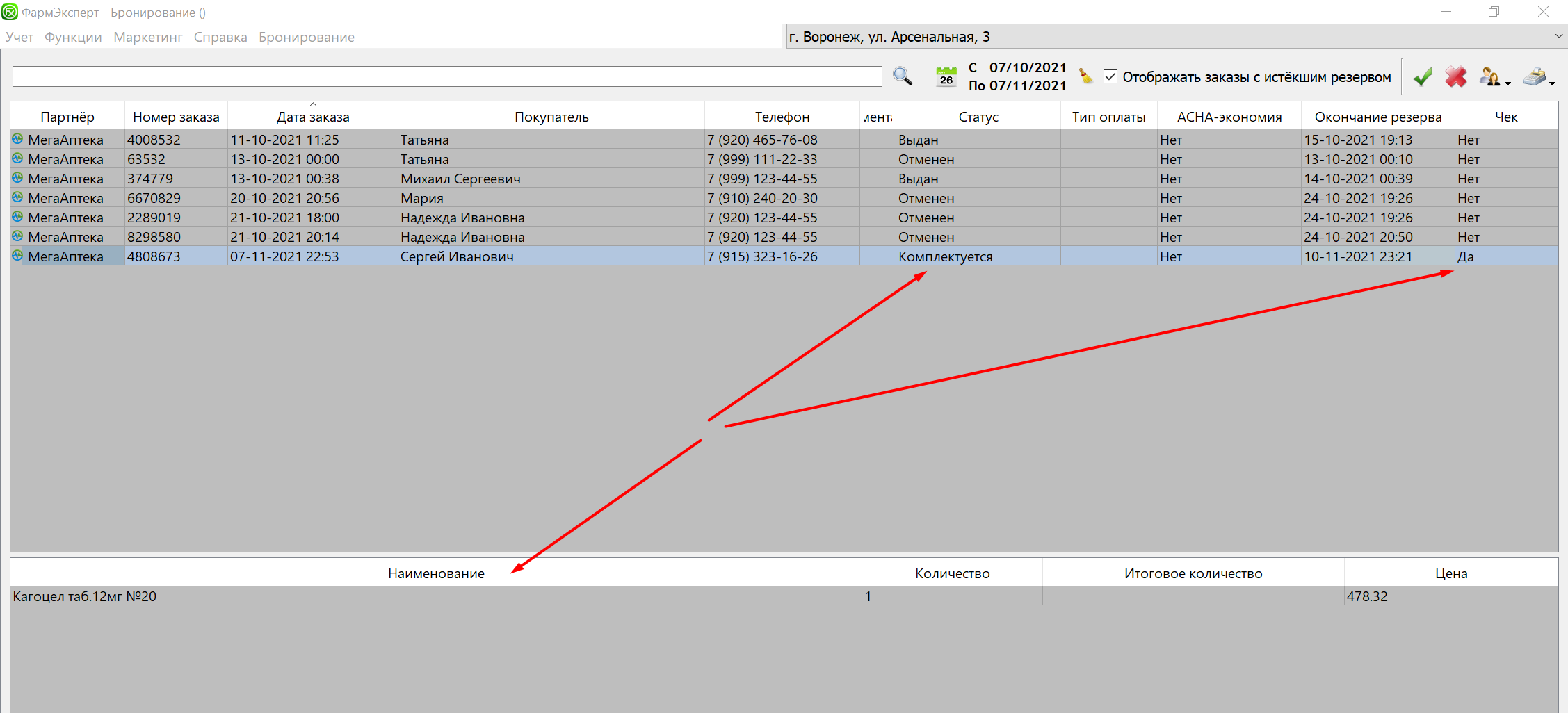
Task: Click partner icon of order 4008532
Action: tap(17, 139)
